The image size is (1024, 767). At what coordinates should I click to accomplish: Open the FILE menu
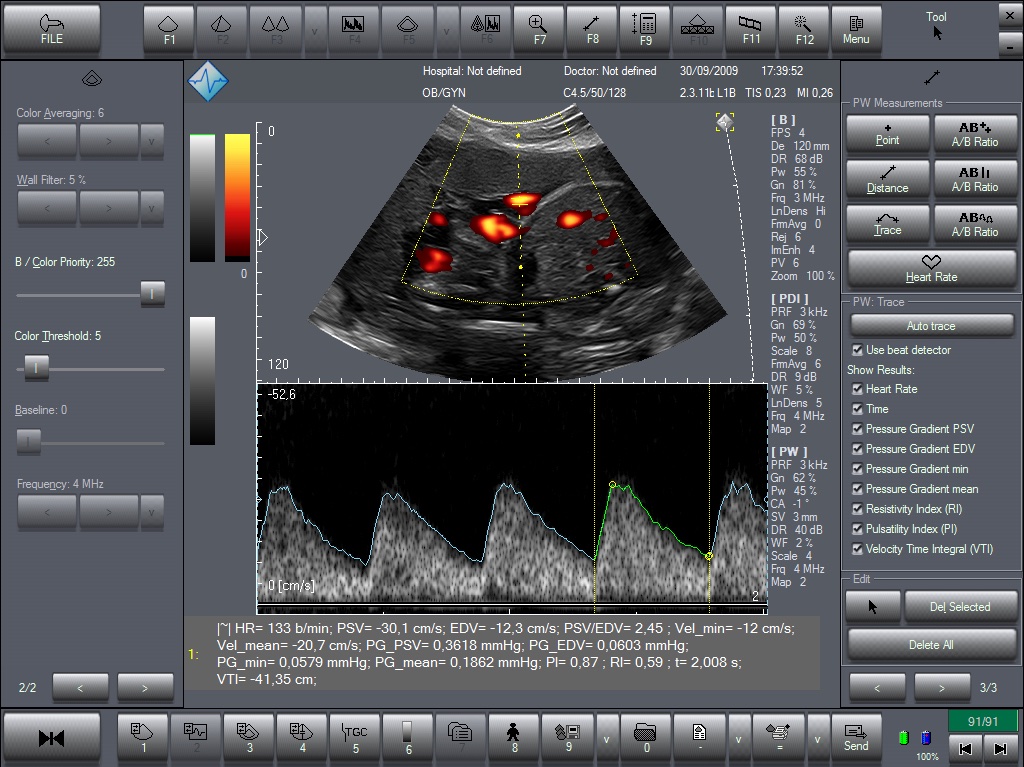pos(52,30)
